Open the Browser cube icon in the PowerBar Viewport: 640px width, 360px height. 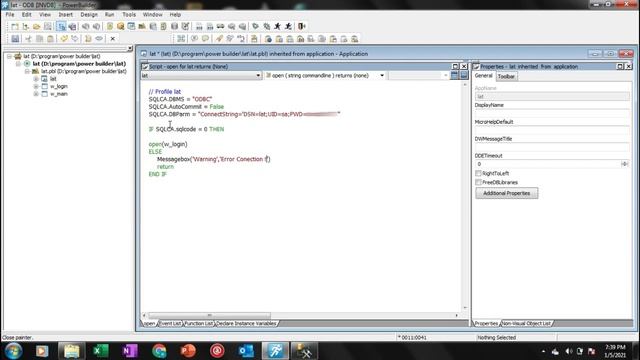[120, 27]
